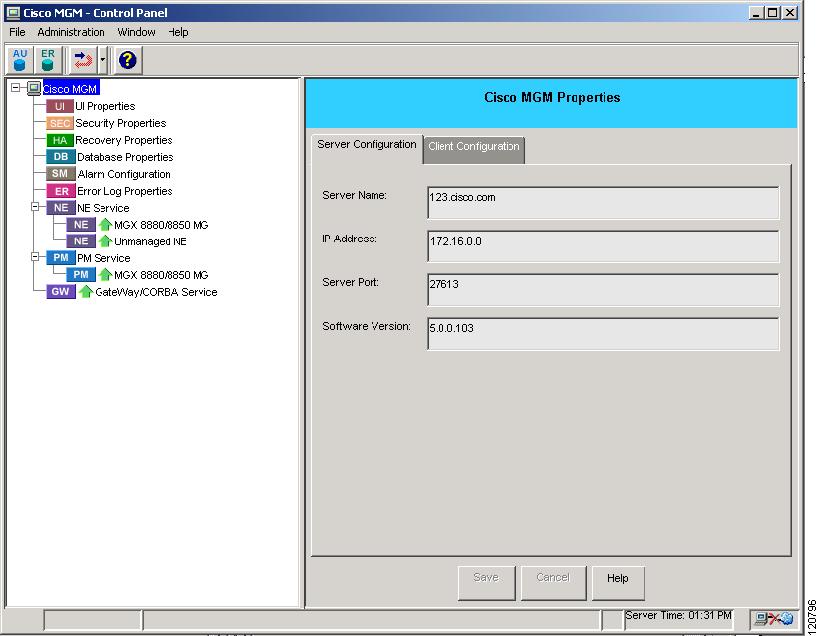This screenshot has height=636, width=821.
Task: Click the green up arrow beside Unmanaged NE
Action: [x=105, y=241]
